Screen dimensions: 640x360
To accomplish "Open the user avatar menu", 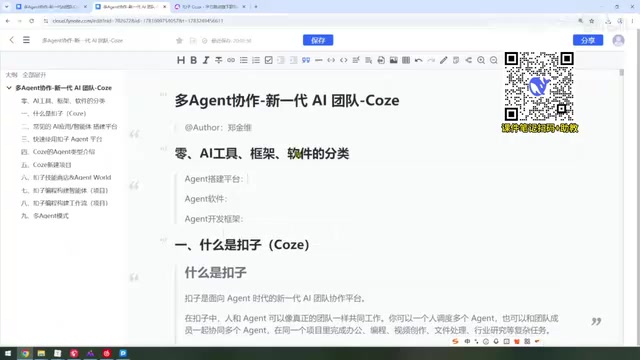I will point(618,40).
